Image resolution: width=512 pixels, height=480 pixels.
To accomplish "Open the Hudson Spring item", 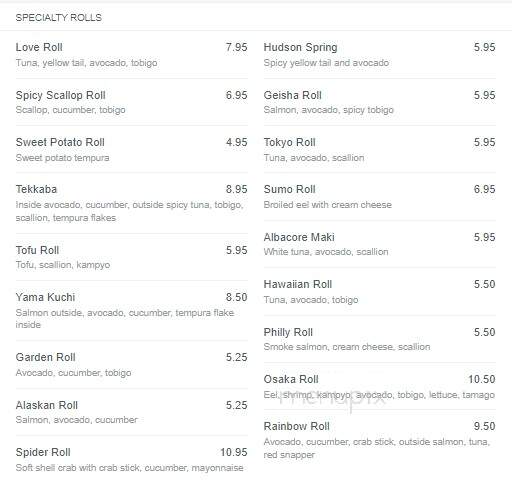I will [300, 48].
